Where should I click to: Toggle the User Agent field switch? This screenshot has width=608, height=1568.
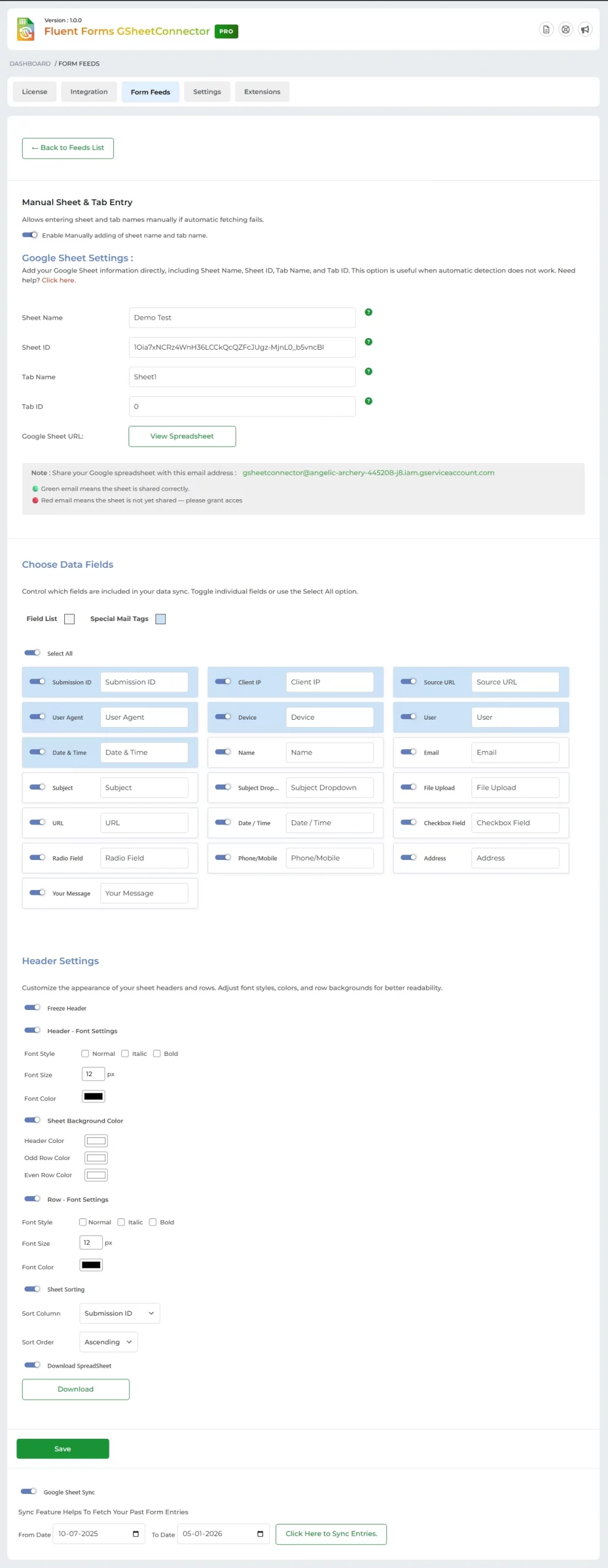coord(37,717)
